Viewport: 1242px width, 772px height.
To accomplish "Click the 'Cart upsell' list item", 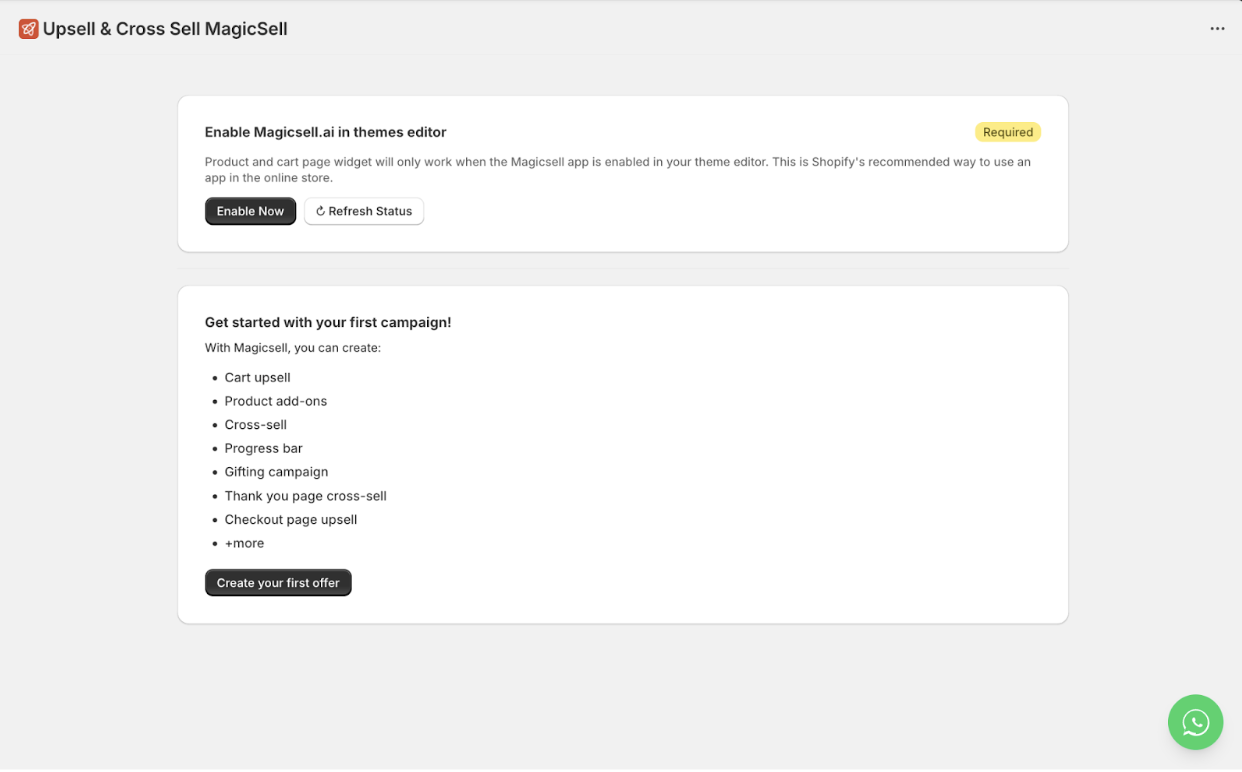I will point(258,377).
